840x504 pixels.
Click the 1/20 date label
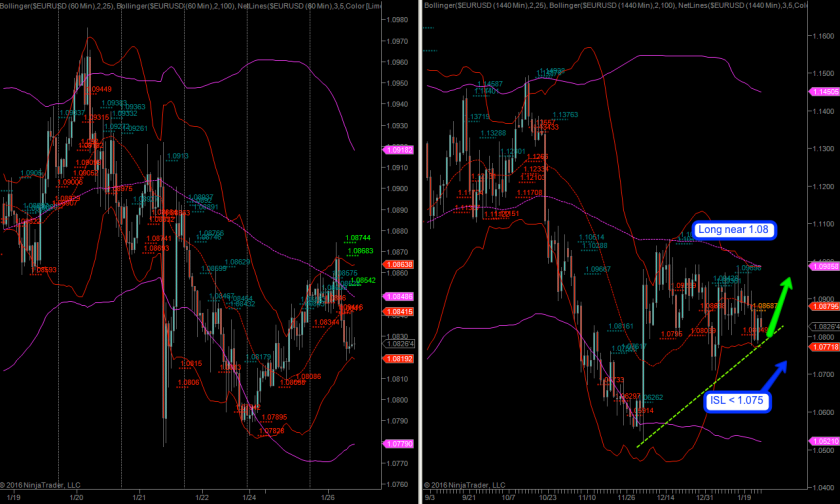(77, 498)
